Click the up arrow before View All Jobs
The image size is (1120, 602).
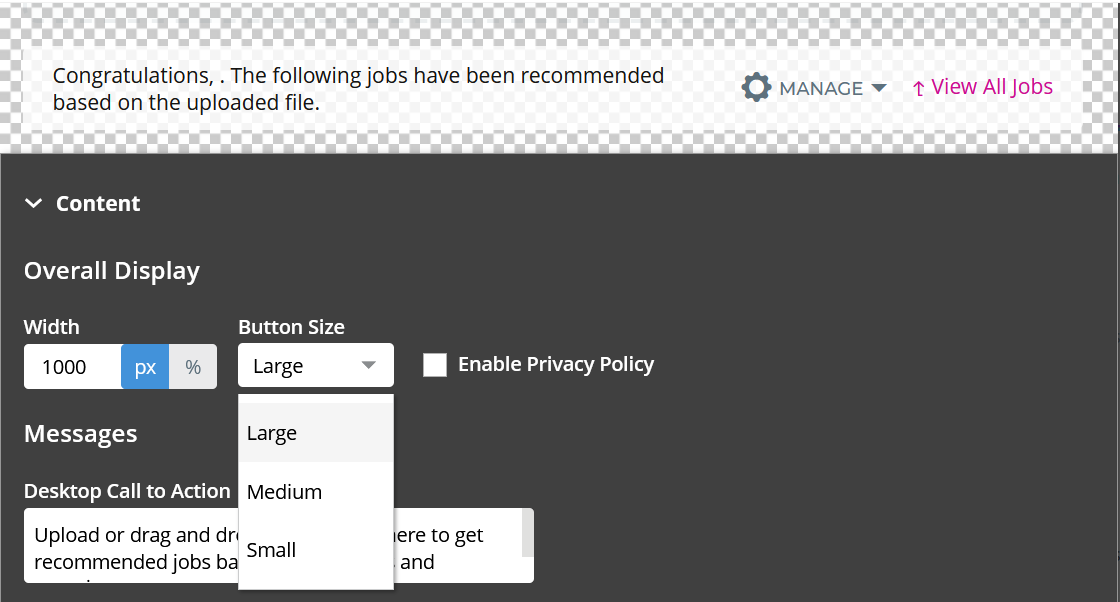919,89
